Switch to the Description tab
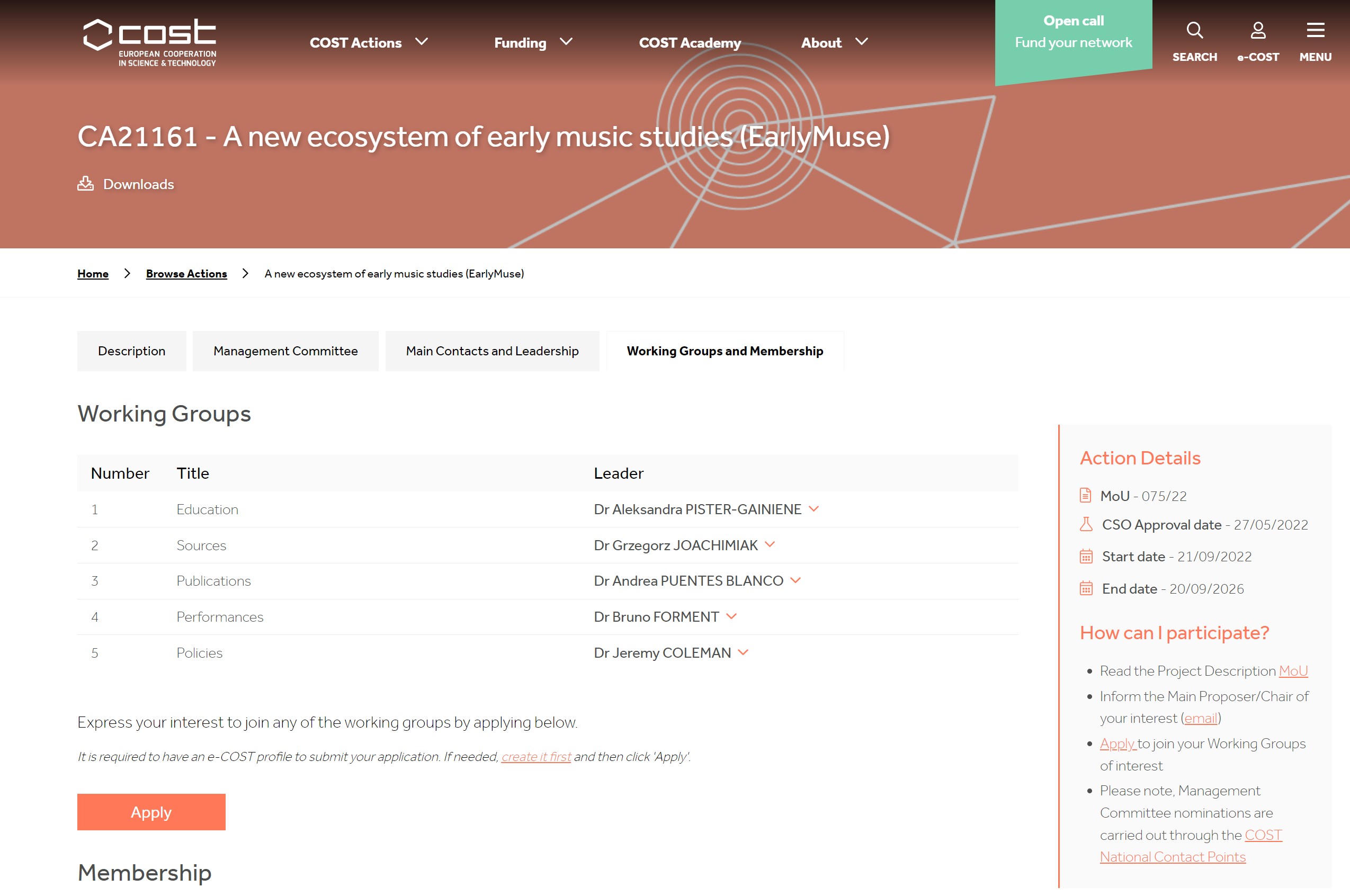1350x896 pixels. pos(131,351)
